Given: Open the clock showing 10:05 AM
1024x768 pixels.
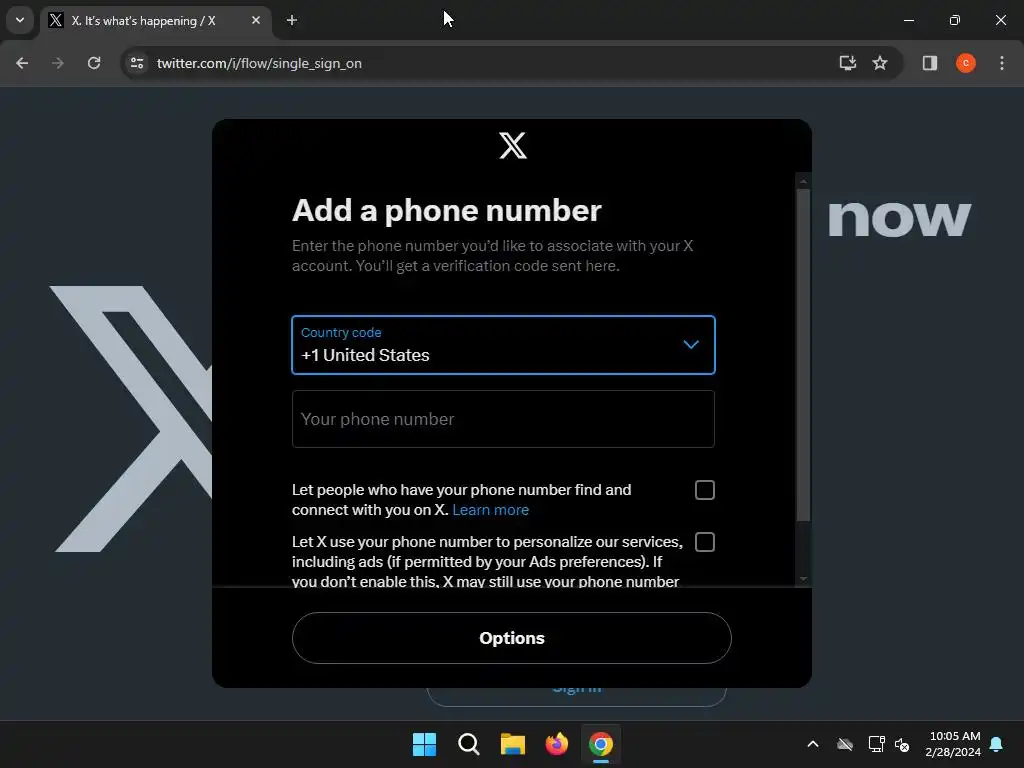Looking at the screenshot, I should coord(953,744).
